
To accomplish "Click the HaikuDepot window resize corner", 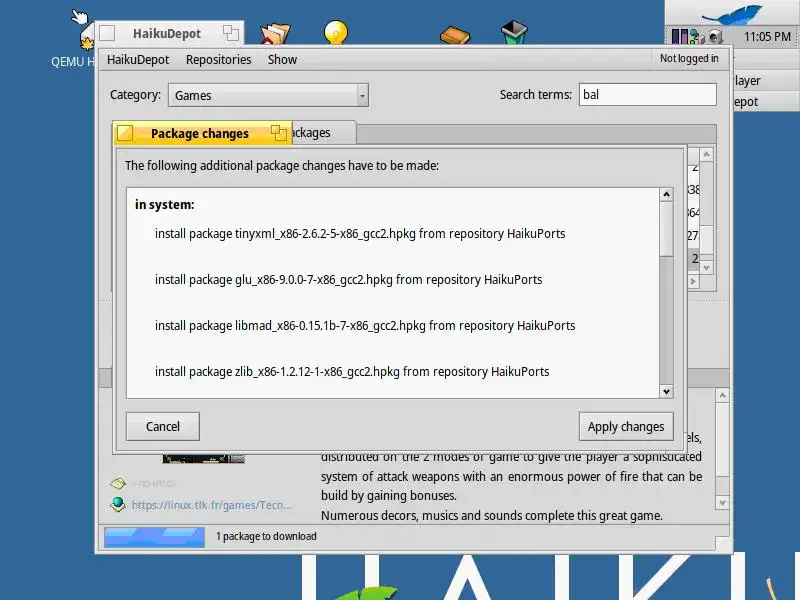I will tap(723, 544).
